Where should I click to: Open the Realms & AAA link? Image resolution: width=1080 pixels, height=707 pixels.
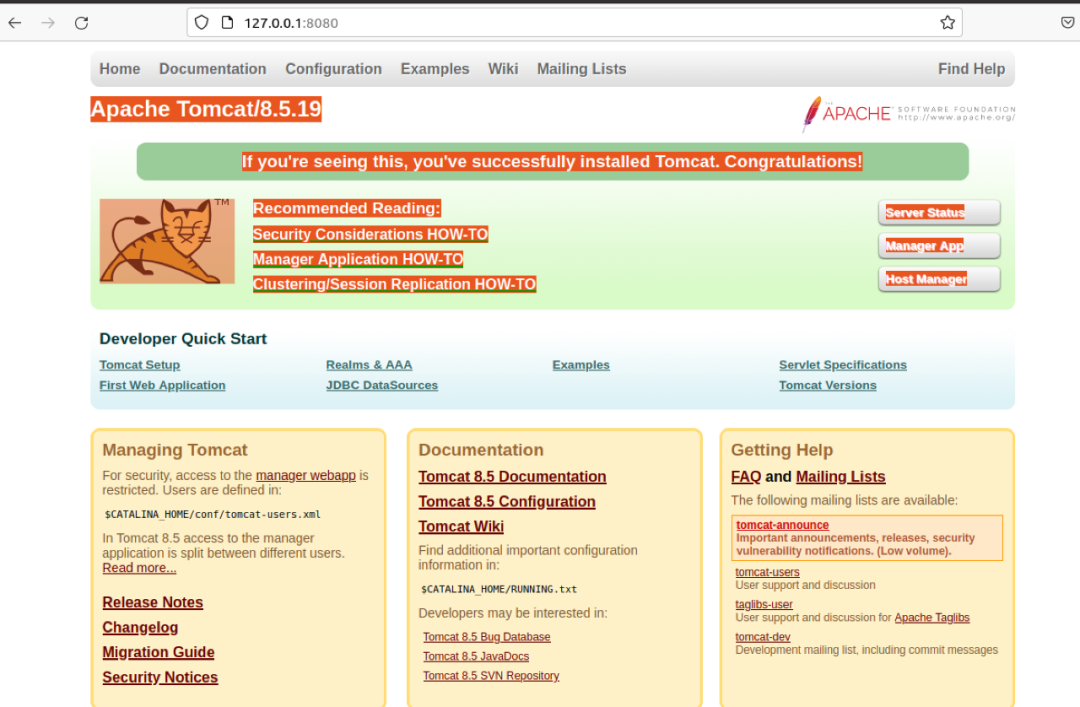[369, 365]
